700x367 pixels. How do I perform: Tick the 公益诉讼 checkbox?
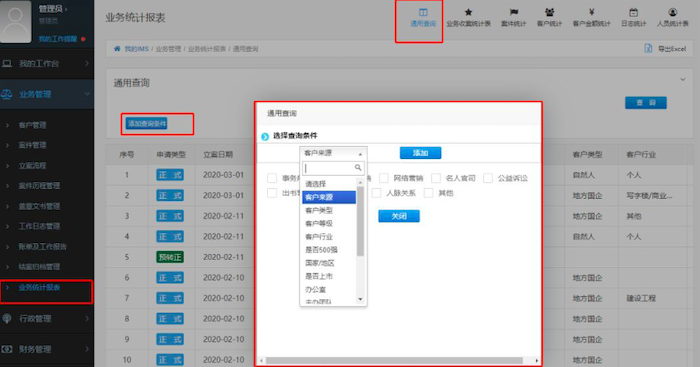coord(488,178)
